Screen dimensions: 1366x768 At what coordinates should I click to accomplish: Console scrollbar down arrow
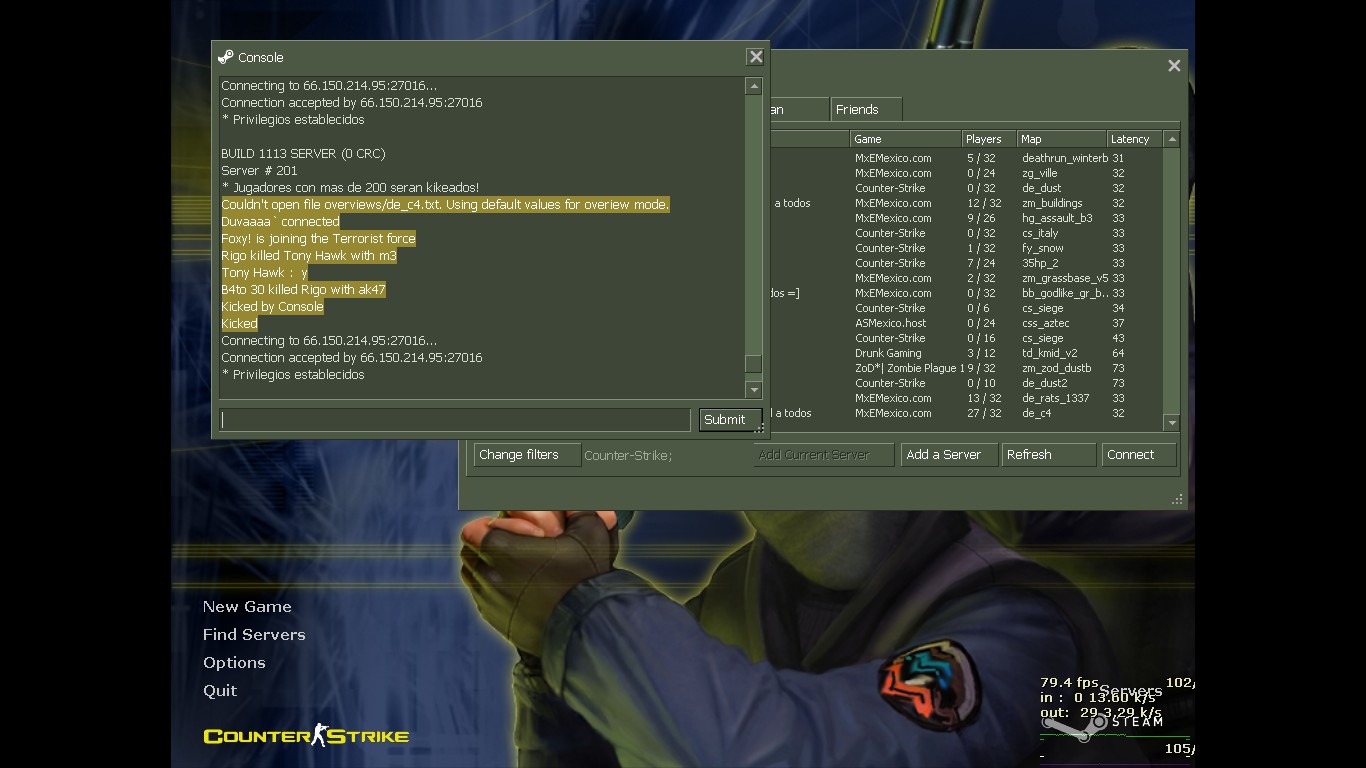click(x=754, y=390)
